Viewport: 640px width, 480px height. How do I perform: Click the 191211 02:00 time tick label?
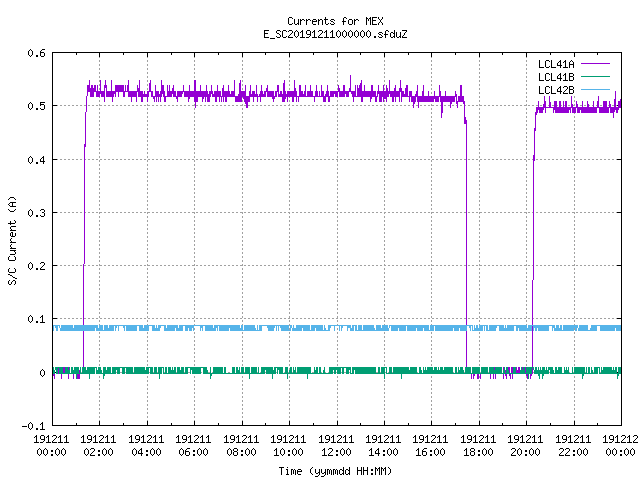[98, 446]
